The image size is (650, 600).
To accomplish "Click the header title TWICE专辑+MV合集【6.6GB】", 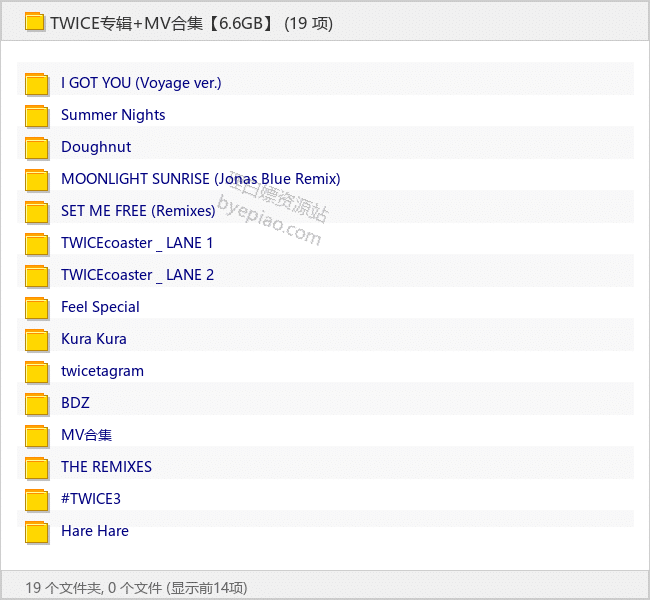I will click(162, 23).
